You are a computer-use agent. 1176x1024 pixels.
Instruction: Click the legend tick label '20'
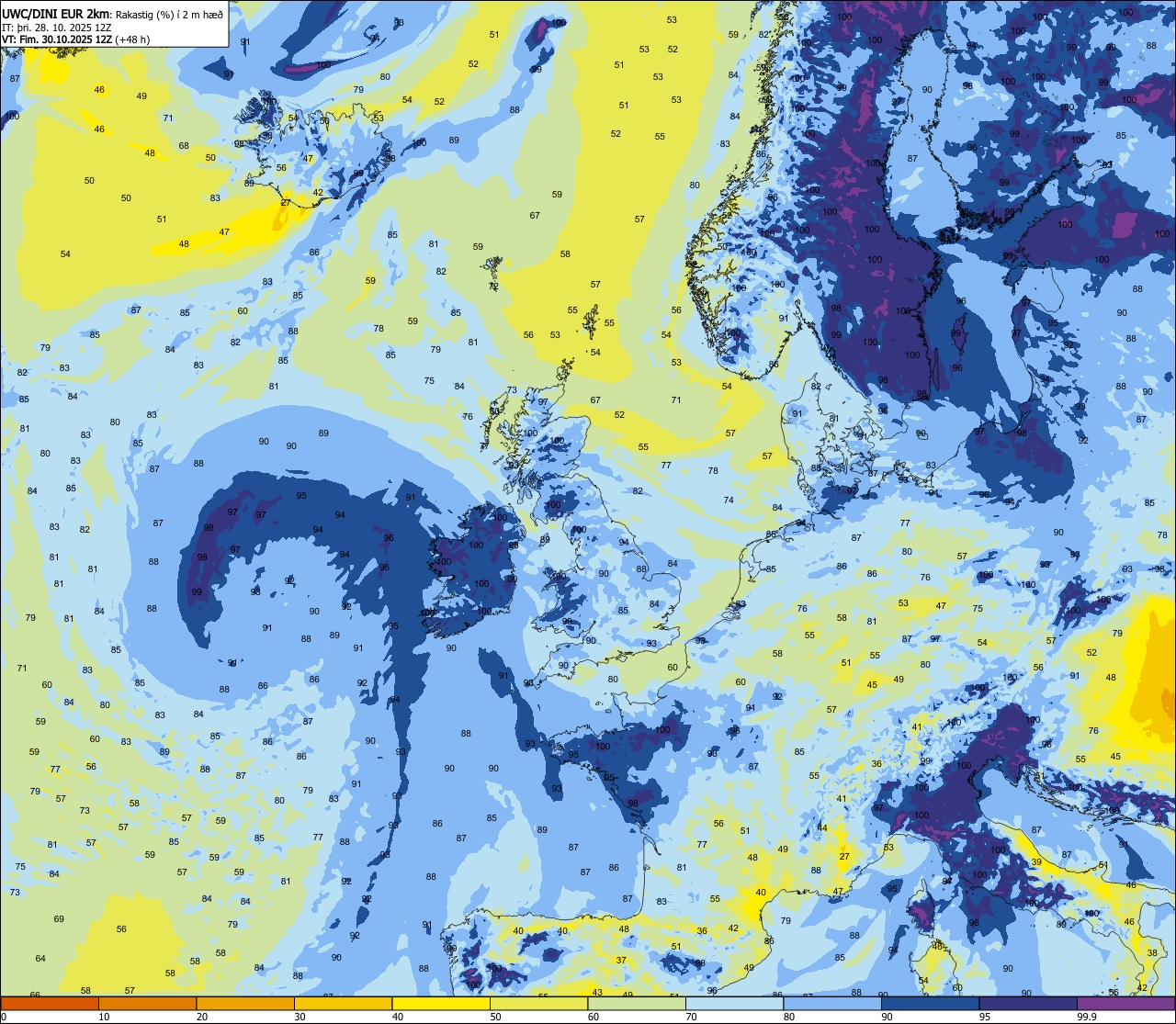[x=202, y=1017]
